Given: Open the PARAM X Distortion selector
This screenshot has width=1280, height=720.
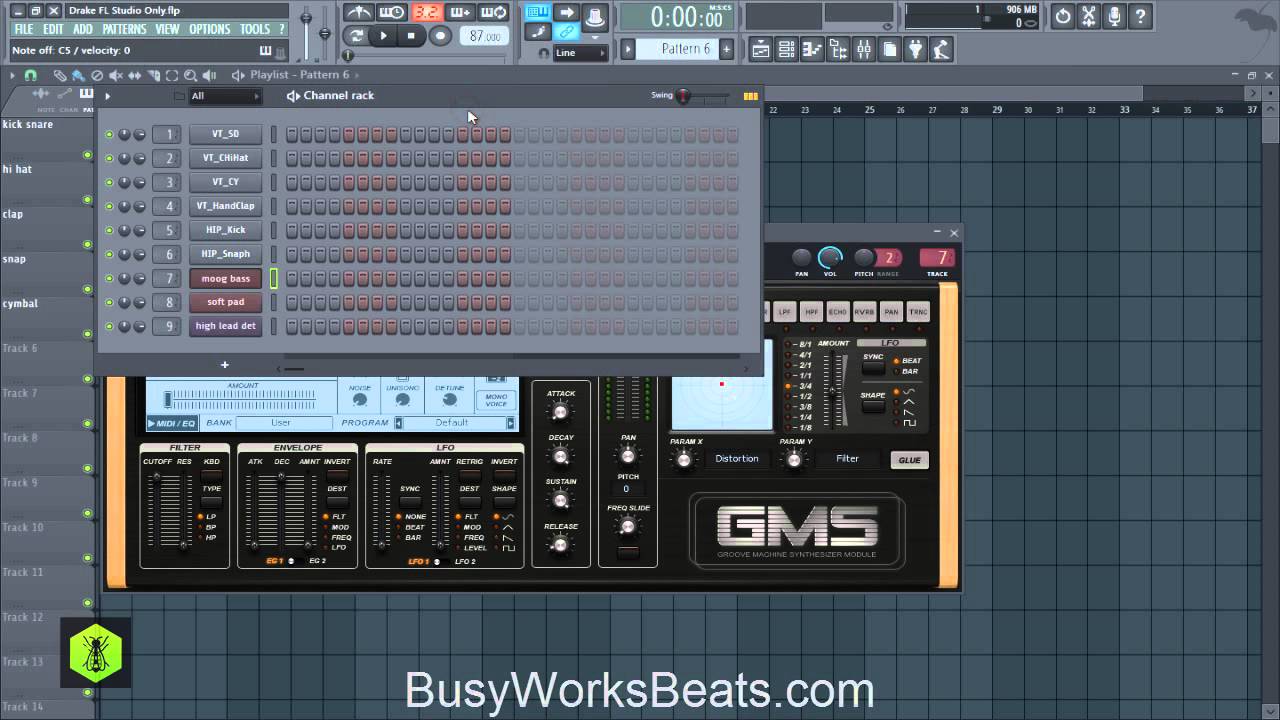Looking at the screenshot, I should click(x=737, y=459).
